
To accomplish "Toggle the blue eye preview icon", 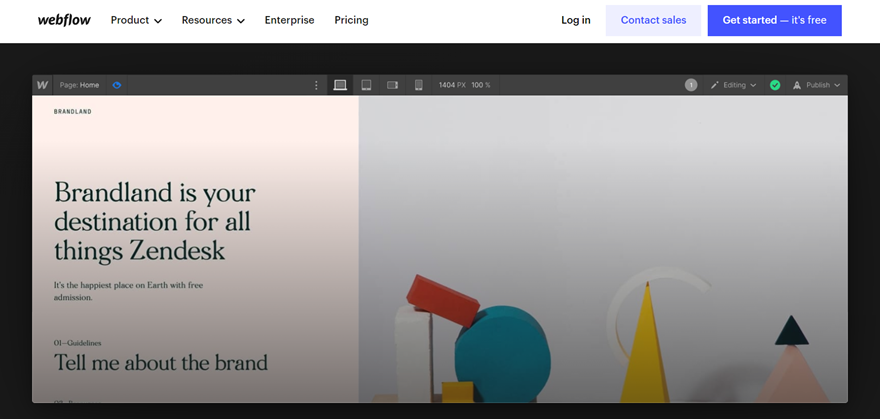I will coord(117,85).
